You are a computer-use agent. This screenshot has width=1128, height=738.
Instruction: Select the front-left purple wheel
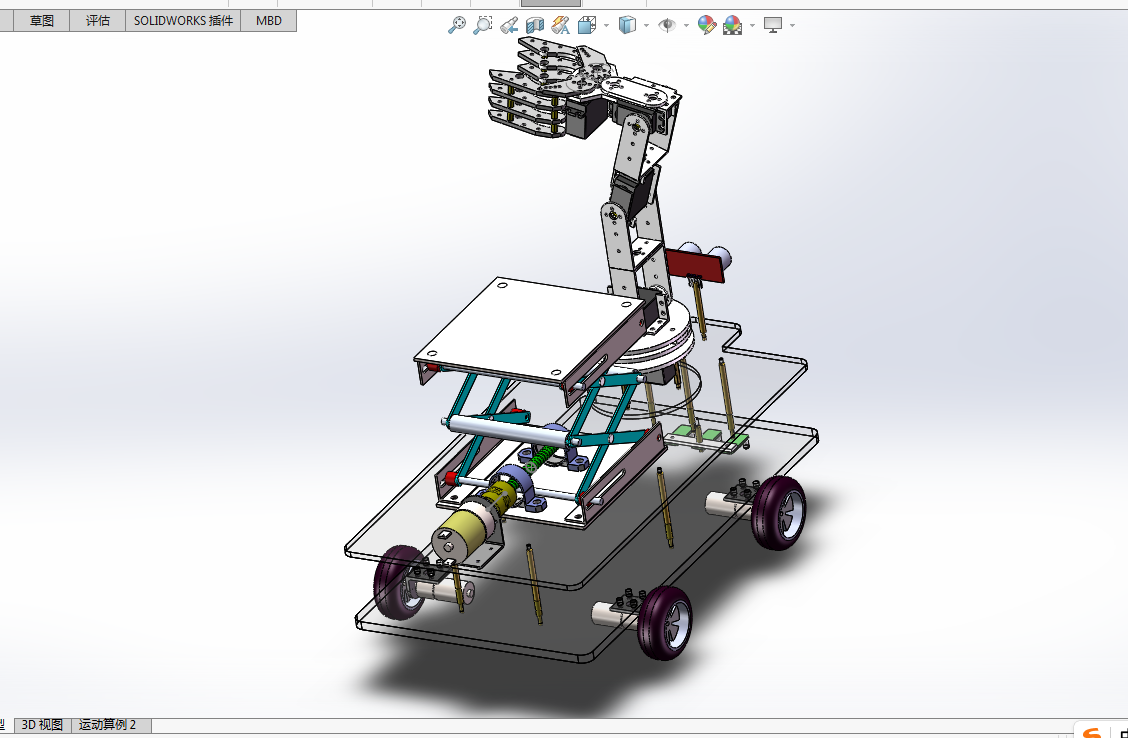tap(401, 583)
